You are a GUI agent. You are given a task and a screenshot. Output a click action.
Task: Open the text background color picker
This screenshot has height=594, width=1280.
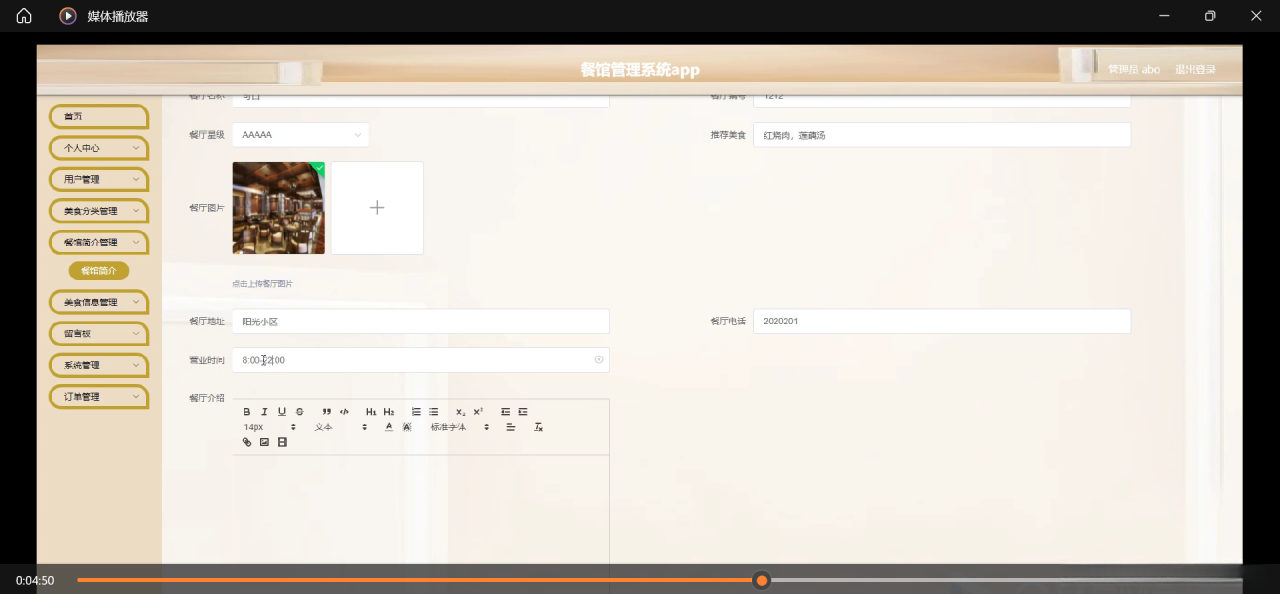pos(407,427)
